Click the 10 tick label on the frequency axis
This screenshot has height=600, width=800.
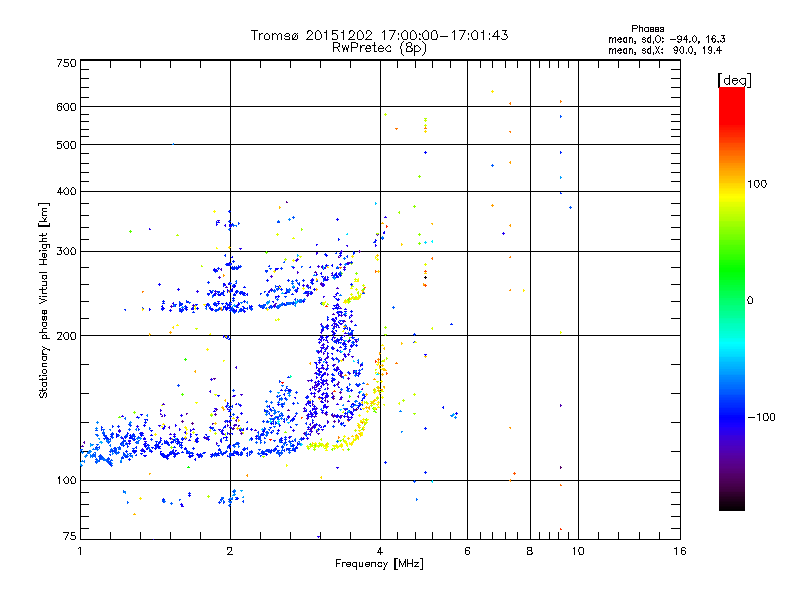pos(576,552)
